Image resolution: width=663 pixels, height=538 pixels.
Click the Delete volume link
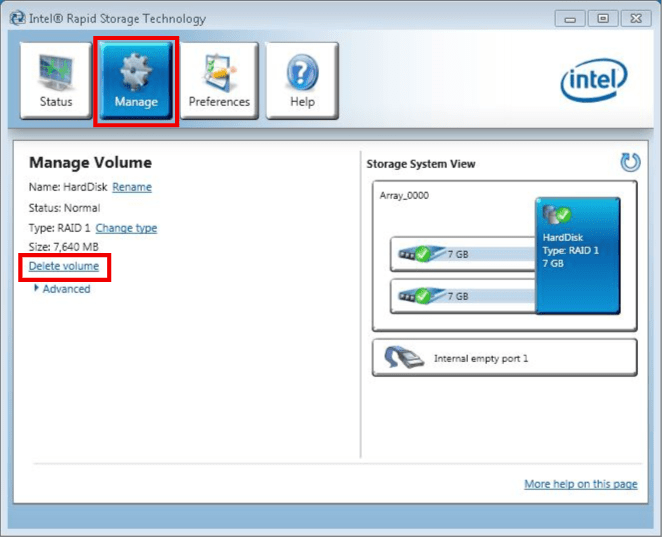pyautogui.click(x=64, y=266)
